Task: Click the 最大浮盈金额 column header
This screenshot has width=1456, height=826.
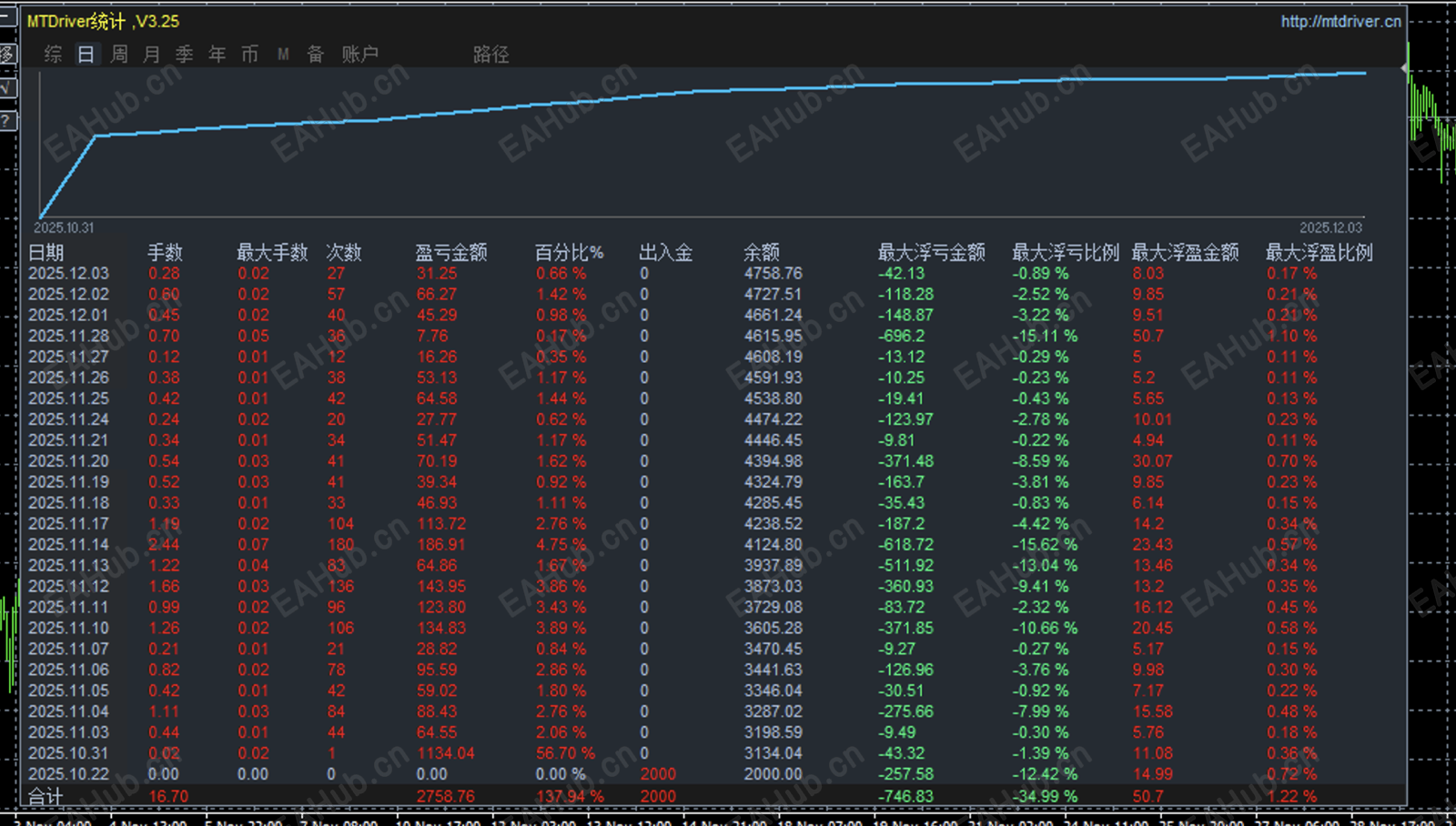Action: (x=1185, y=252)
